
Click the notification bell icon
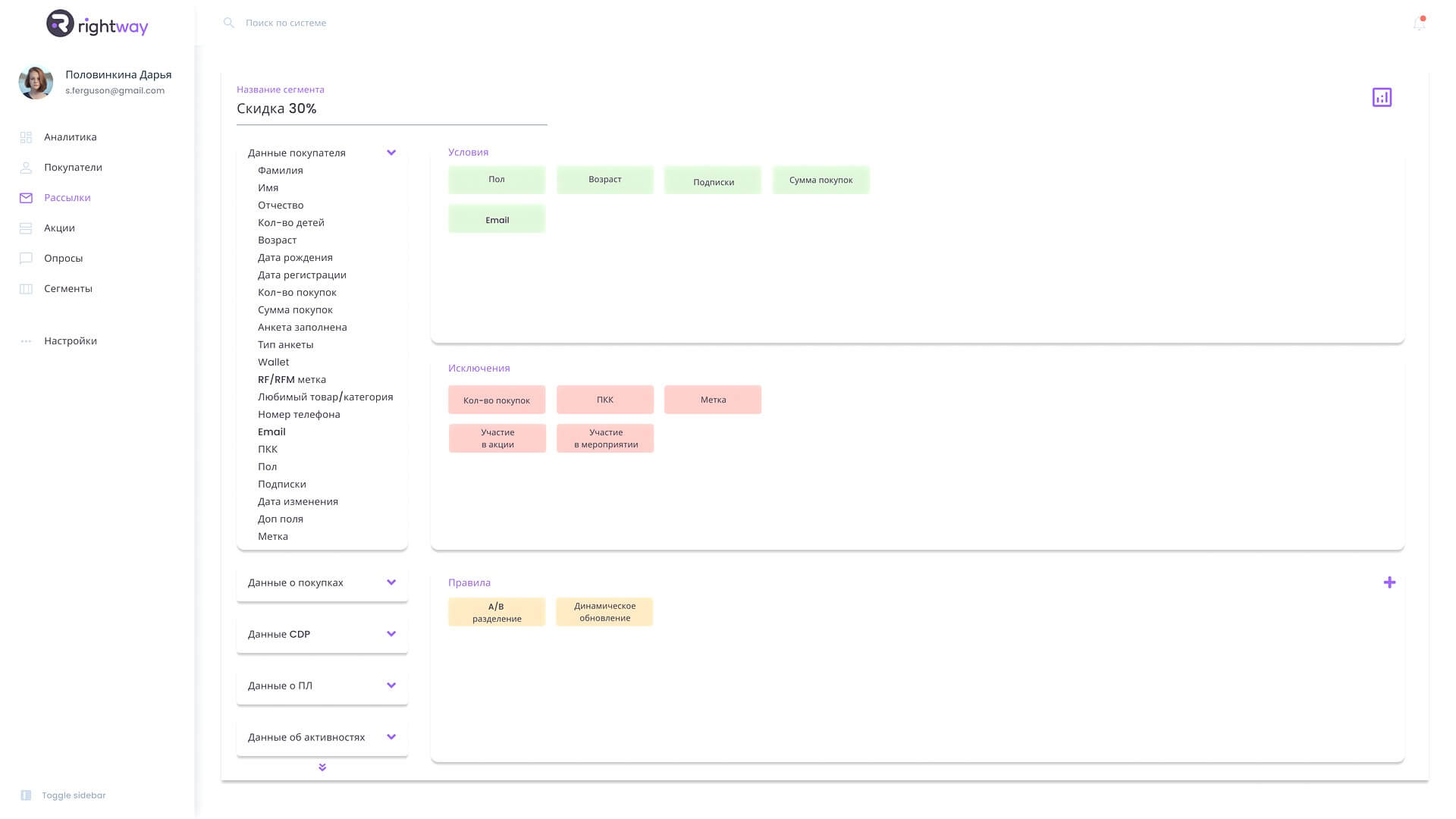(x=1419, y=24)
